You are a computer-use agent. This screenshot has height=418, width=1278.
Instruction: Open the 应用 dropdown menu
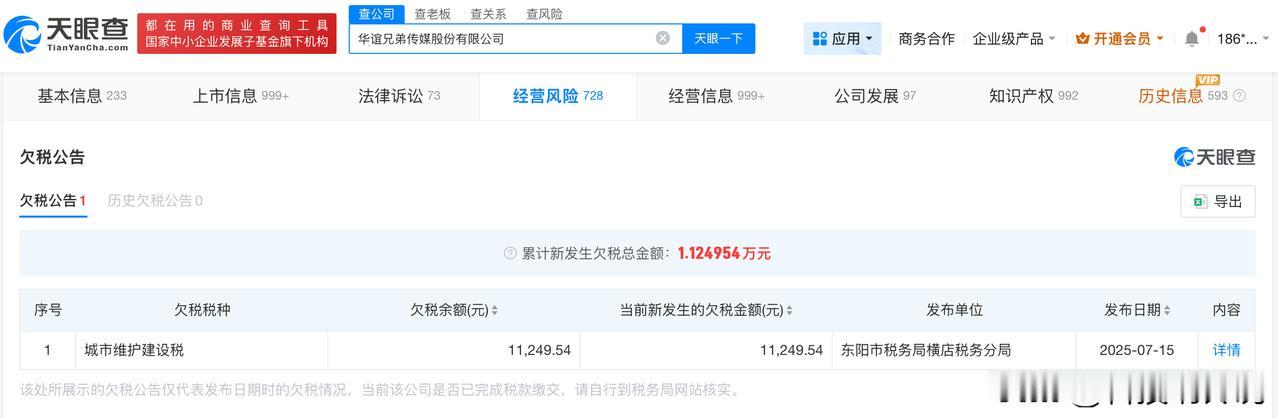(x=842, y=38)
